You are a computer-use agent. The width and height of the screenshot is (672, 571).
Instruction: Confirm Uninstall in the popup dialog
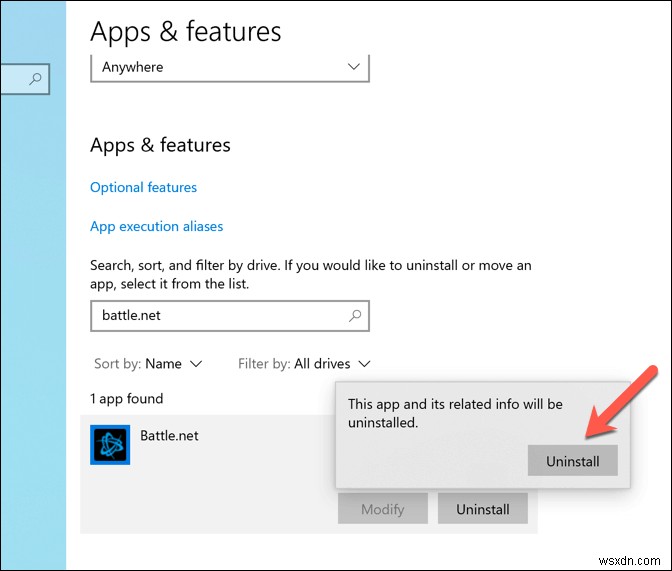(573, 460)
